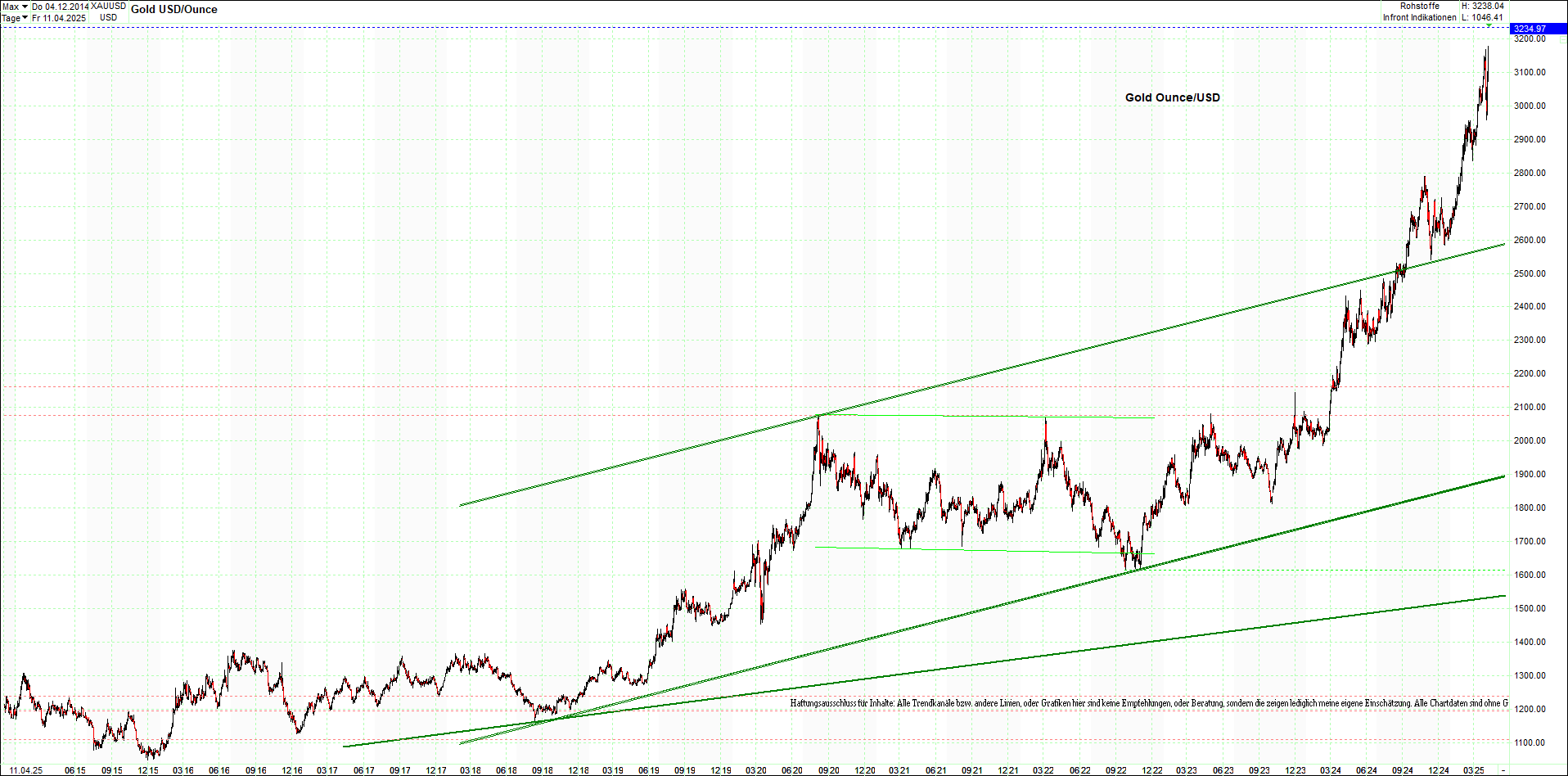Click the Infront Indikationen source label
This screenshot has height=776, width=1568.
point(1420,17)
